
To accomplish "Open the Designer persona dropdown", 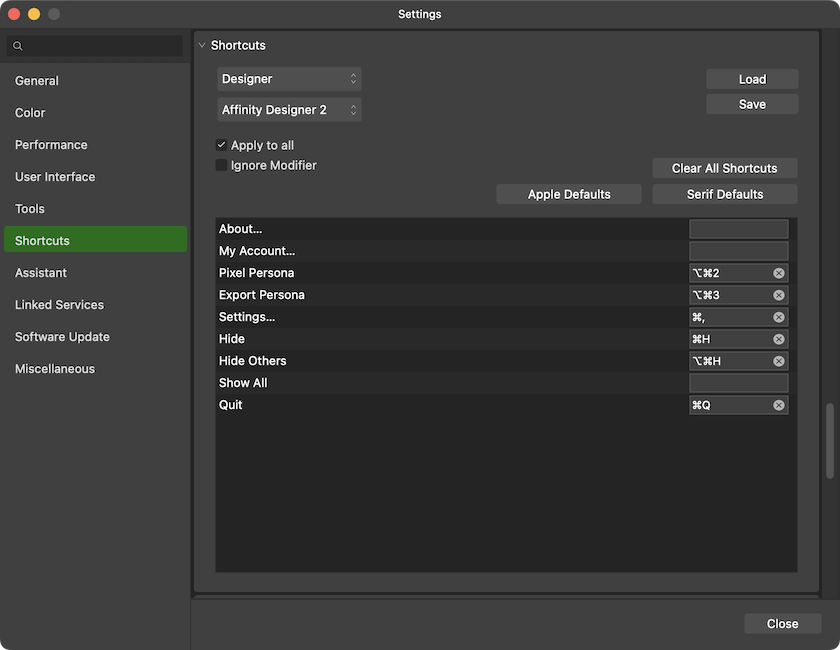I will pos(289,78).
